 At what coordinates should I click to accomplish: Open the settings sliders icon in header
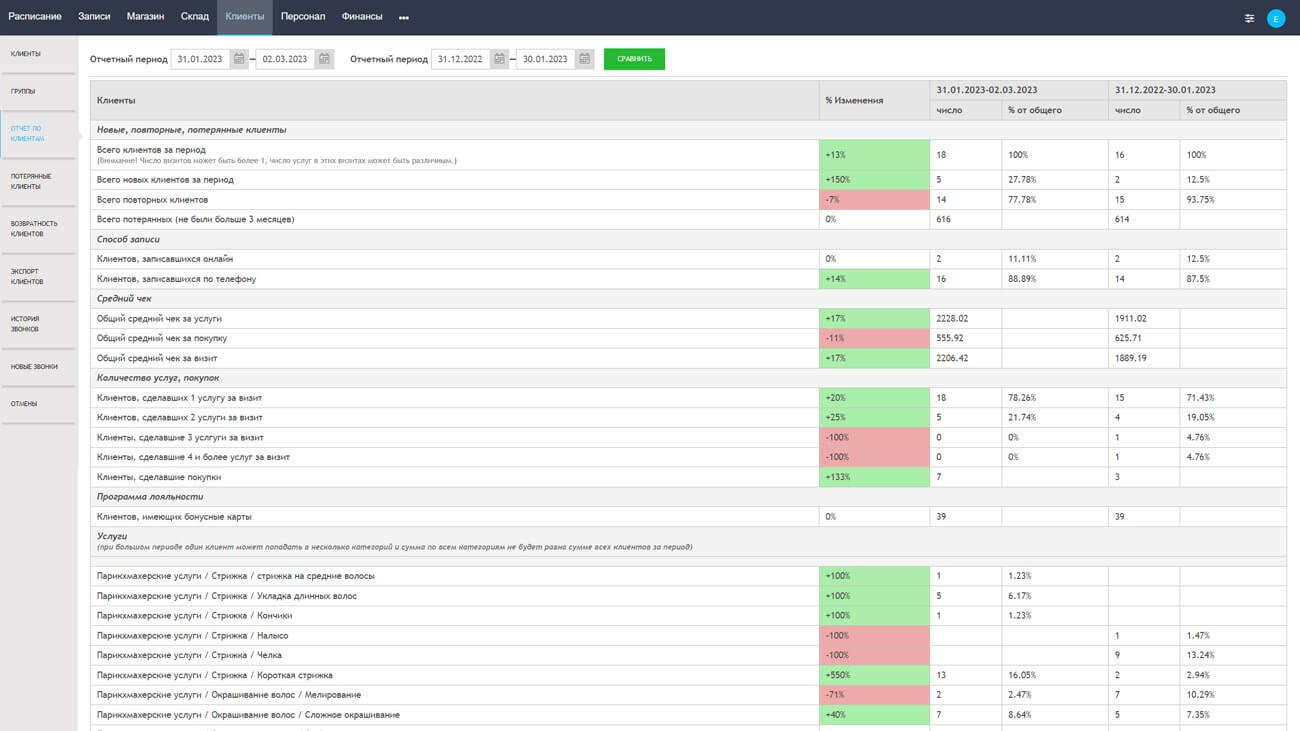(1249, 18)
